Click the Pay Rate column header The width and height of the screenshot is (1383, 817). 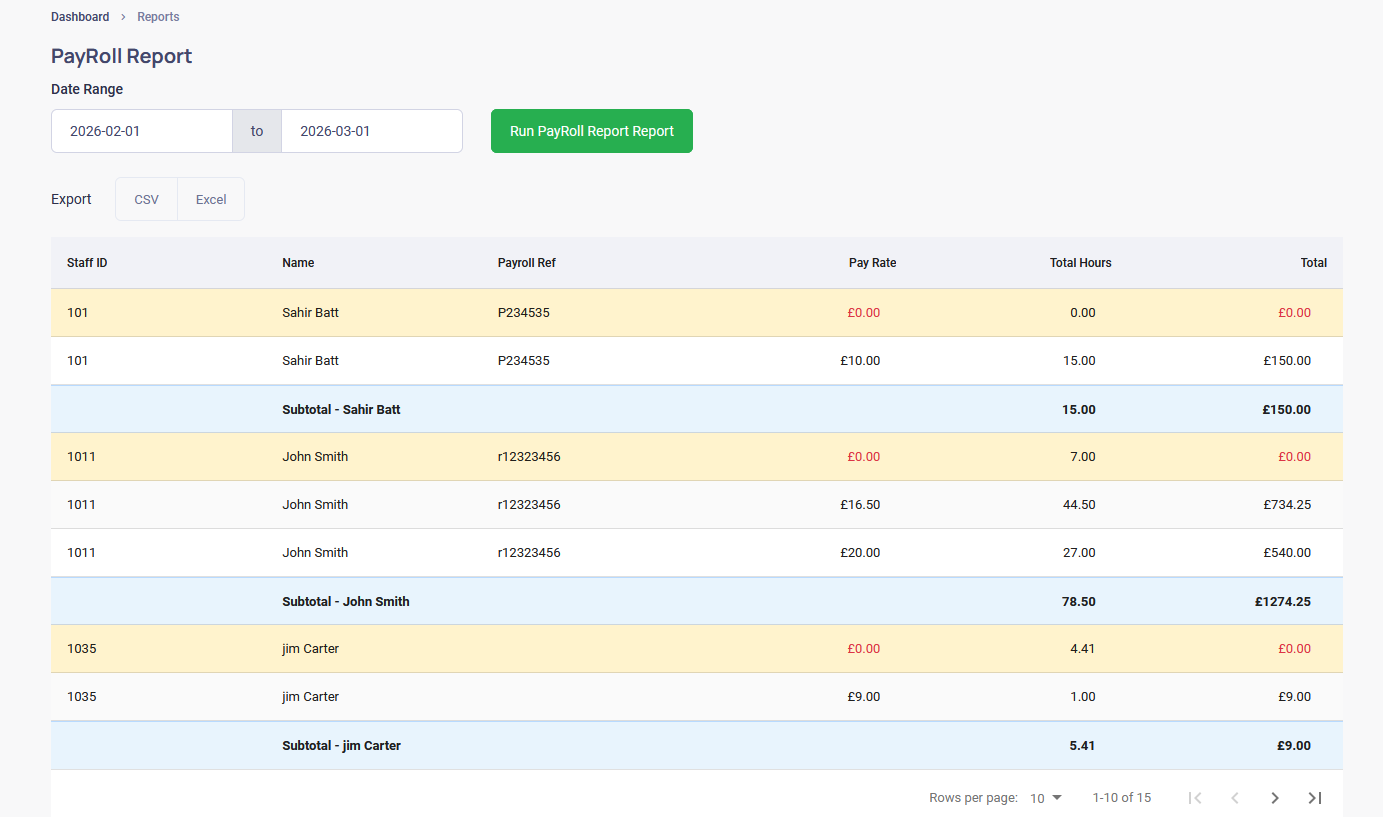coord(872,262)
